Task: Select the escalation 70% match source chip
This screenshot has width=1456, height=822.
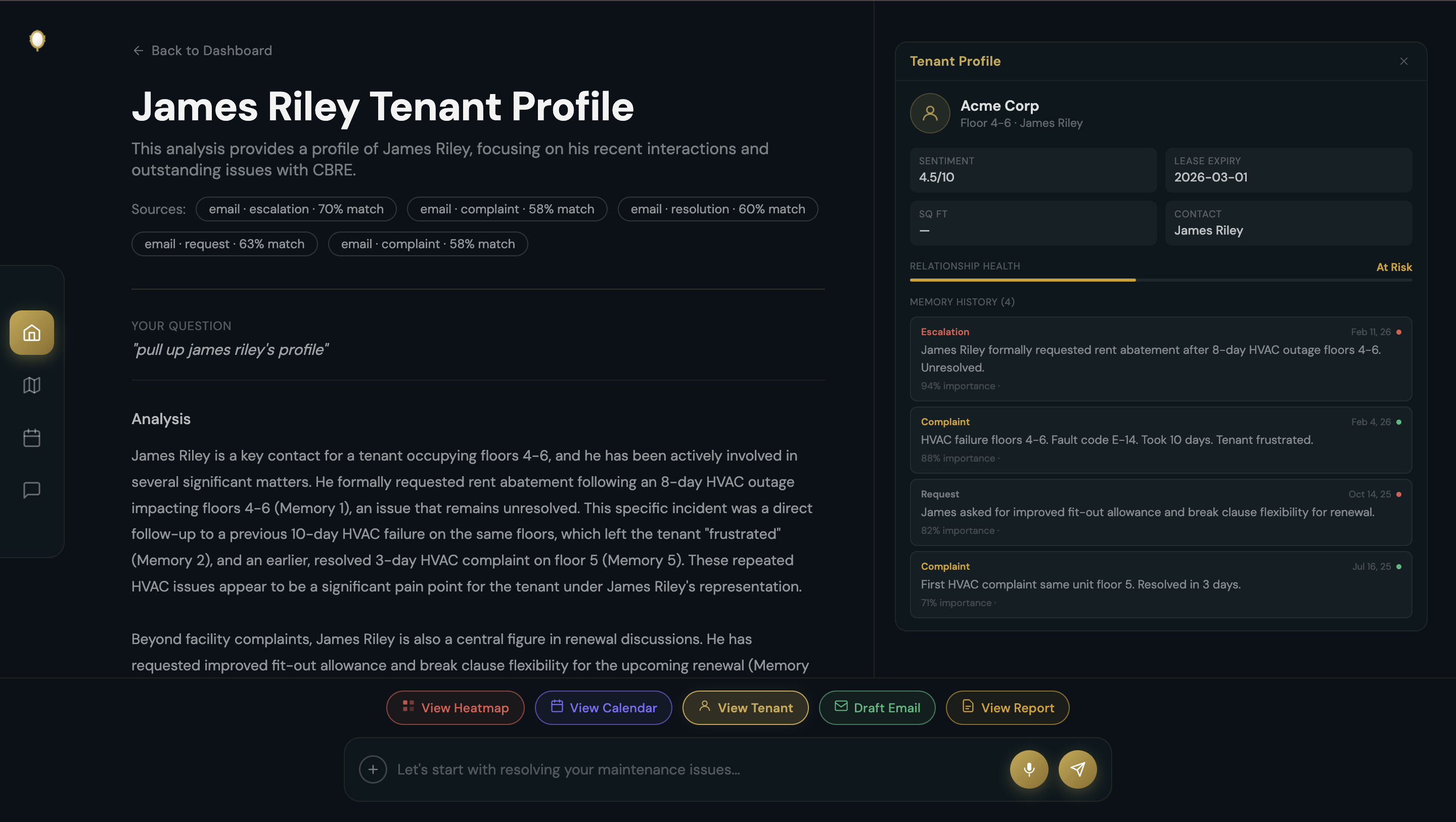Action: 296,209
